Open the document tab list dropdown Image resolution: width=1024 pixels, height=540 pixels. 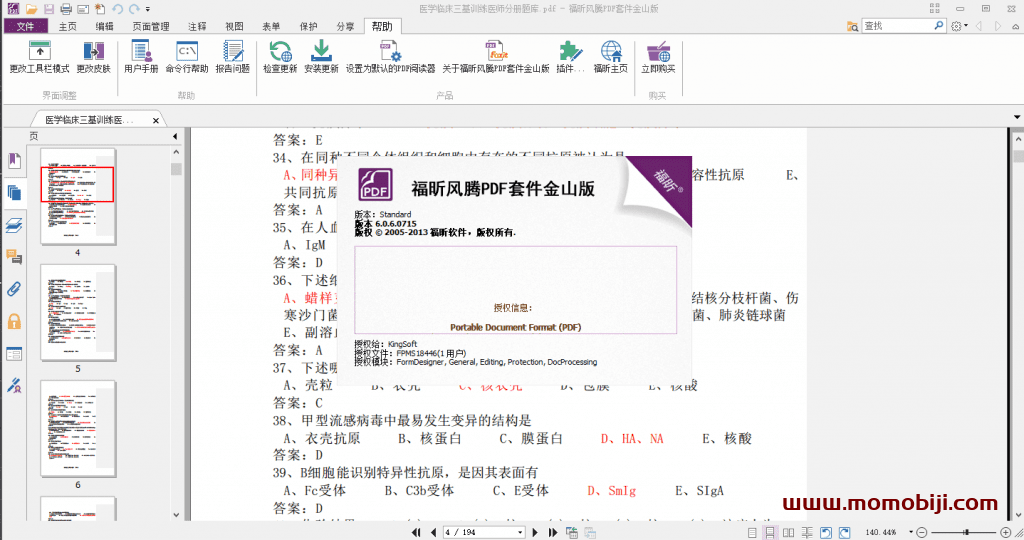pos(1017,117)
